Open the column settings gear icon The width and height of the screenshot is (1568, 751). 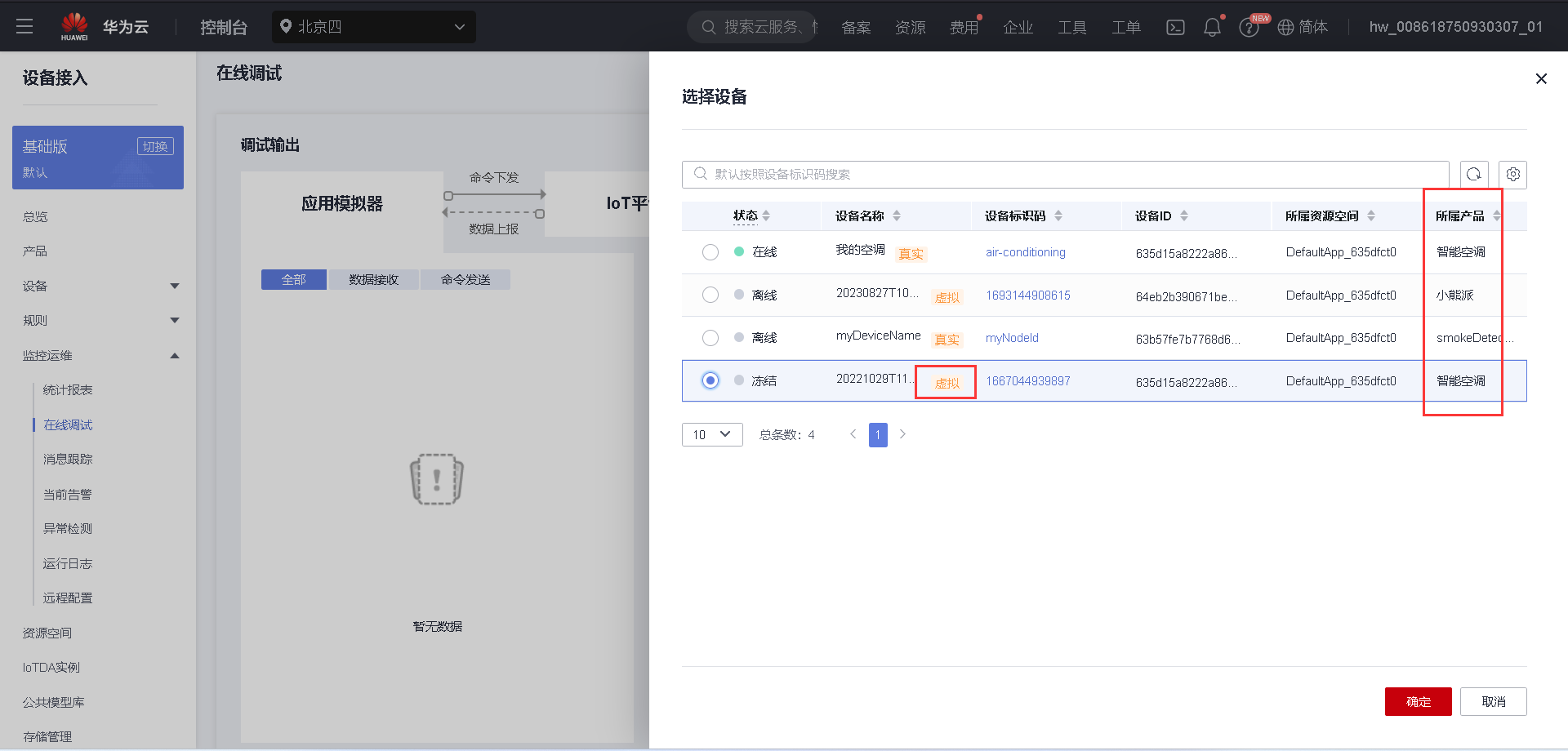(1512, 174)
